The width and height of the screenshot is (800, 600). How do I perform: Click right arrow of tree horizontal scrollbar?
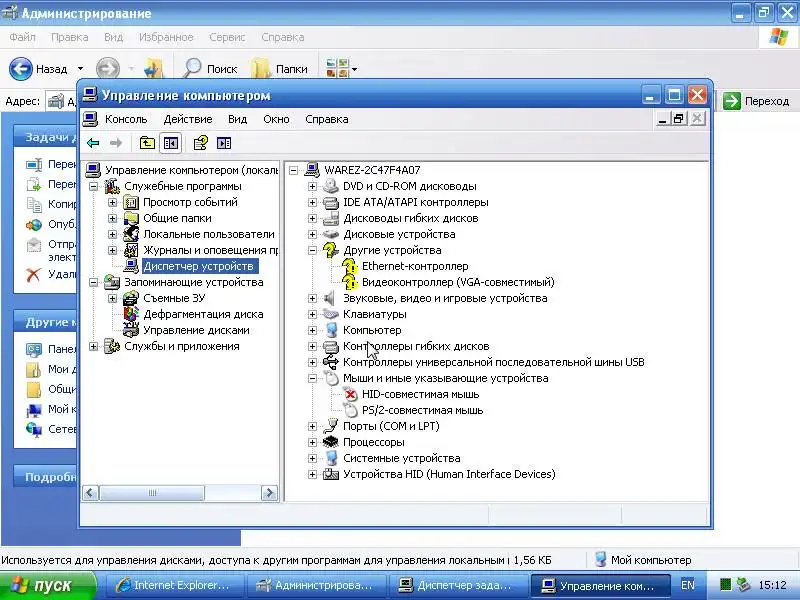pyautogui.click(x=269, y=493)
